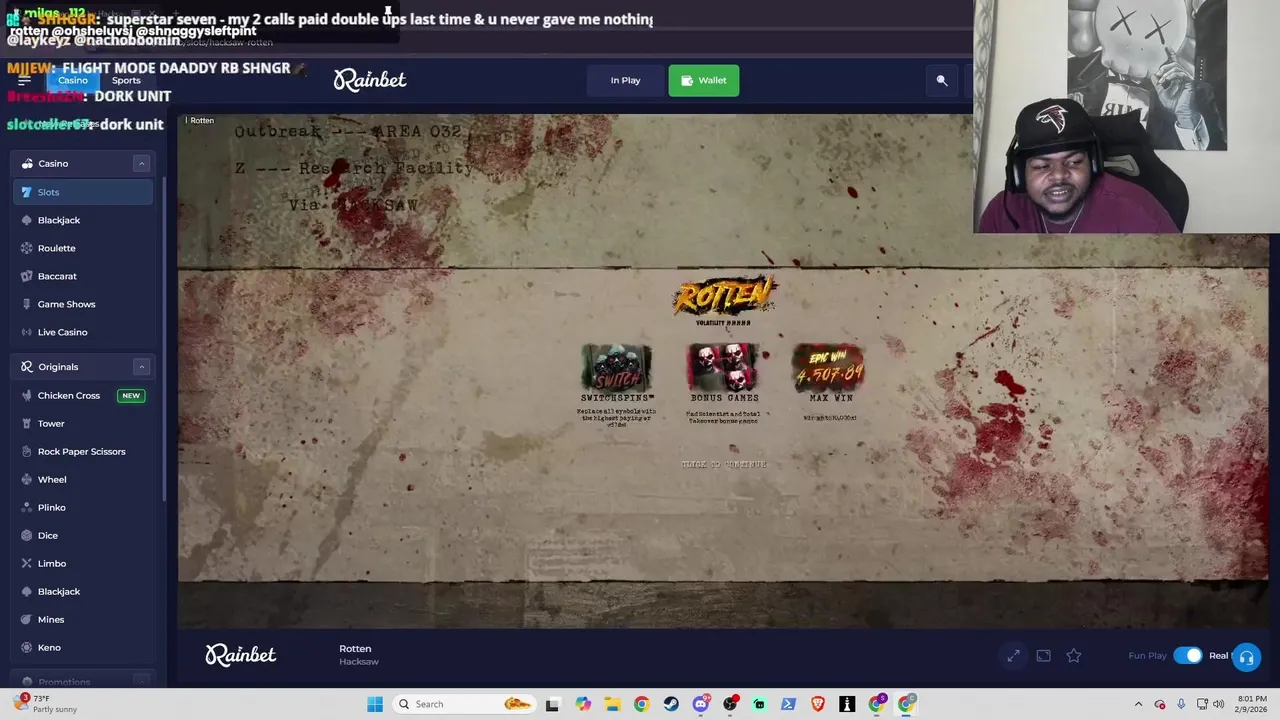Click Click to Continue in the game
The image size is (1280, 720).
pos(724,464)
